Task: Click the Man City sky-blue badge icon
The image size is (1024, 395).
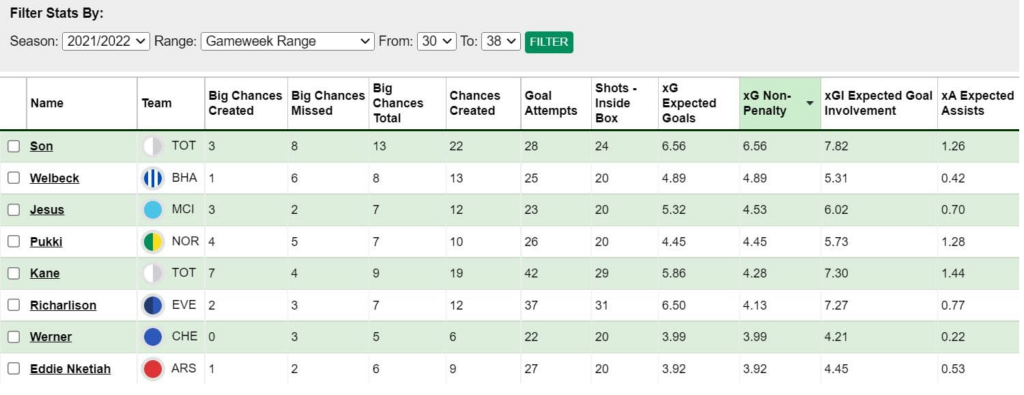Action: click(x=152, y=210)
